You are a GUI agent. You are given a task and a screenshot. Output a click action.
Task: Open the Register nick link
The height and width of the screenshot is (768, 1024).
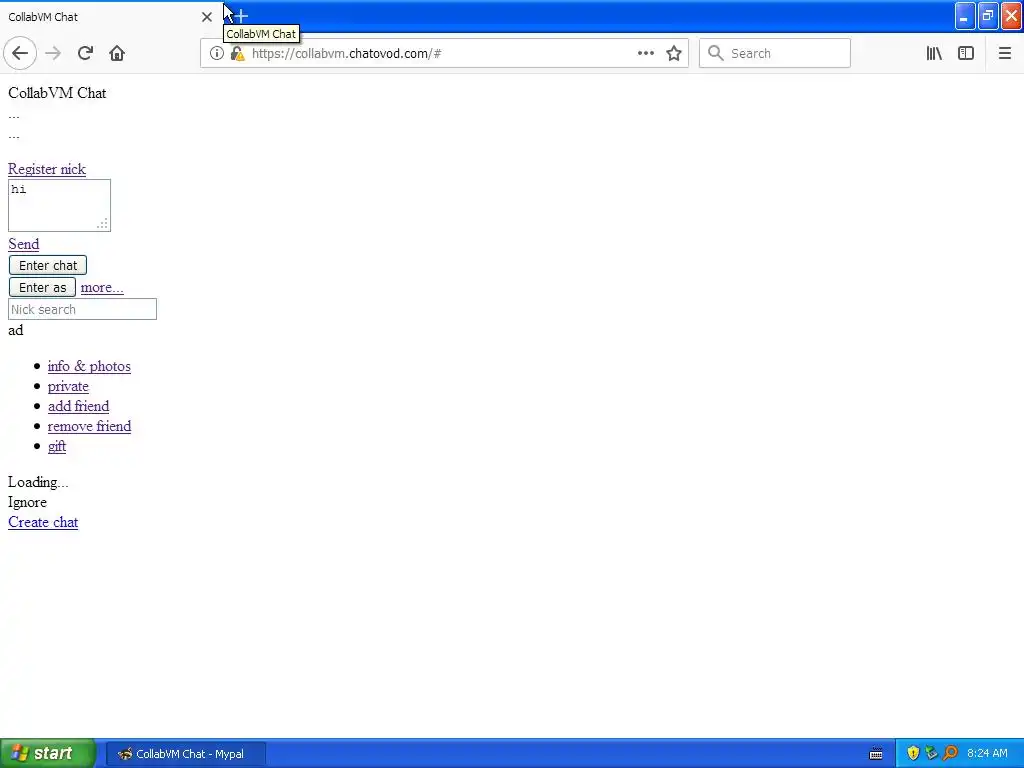47,169
